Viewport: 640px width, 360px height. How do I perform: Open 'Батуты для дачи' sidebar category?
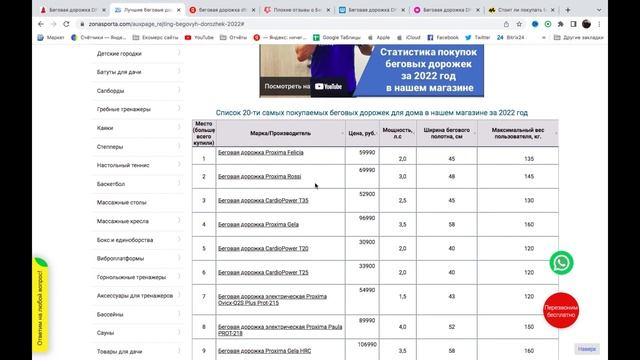click(x=119, y=72)
